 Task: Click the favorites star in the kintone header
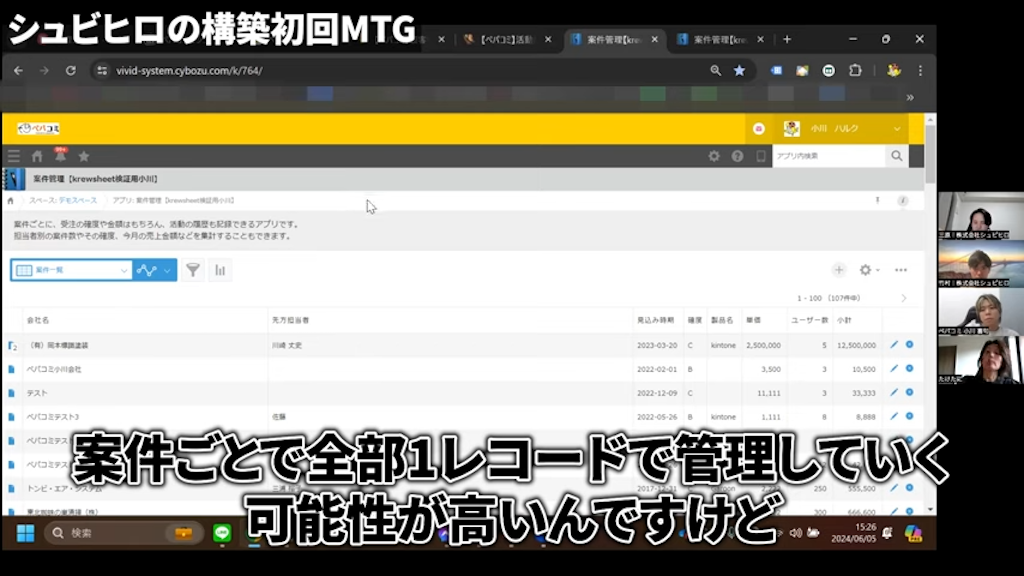pos(84,156)
